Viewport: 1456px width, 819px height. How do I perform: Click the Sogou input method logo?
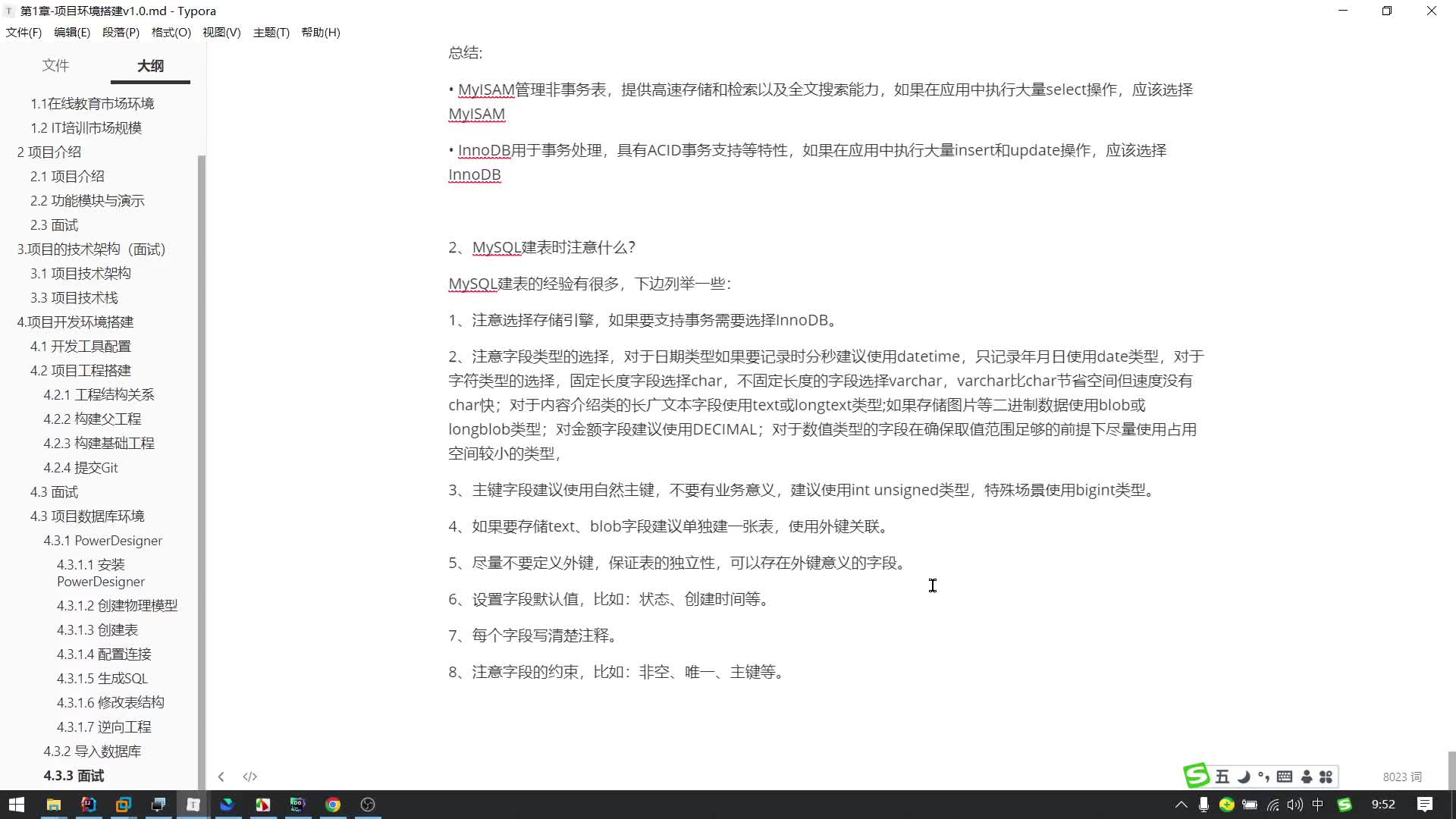1197,776
